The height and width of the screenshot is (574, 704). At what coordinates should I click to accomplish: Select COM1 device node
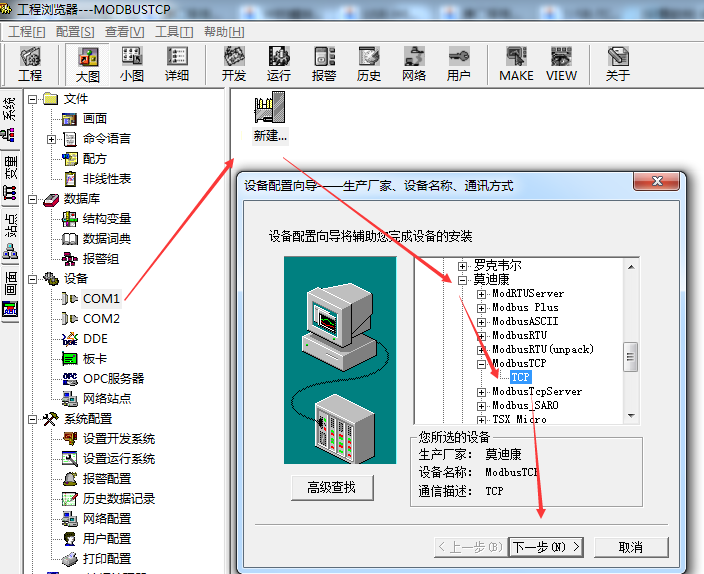point(101,299)
